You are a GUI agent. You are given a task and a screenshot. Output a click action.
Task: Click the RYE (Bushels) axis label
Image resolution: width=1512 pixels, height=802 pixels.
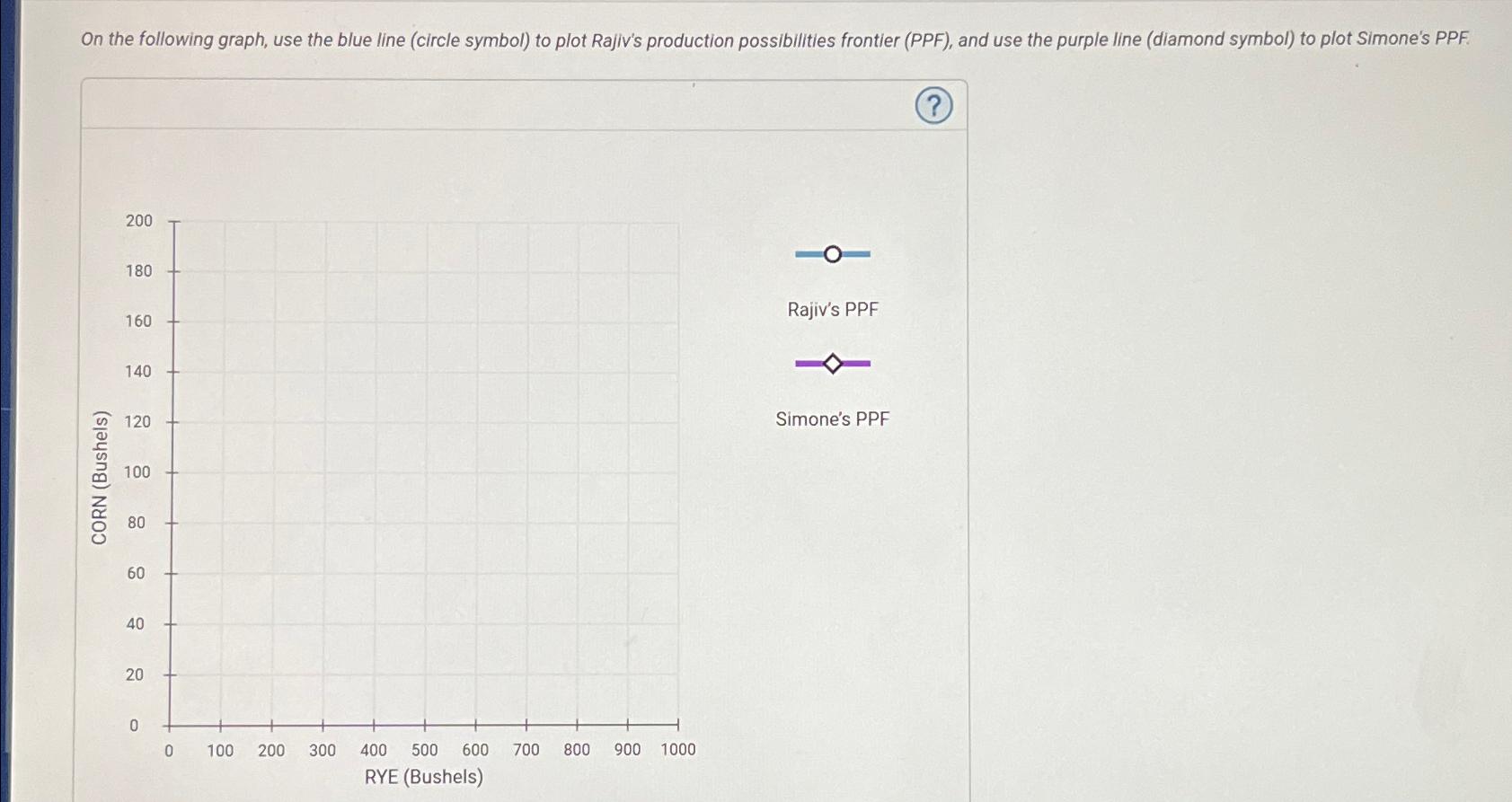(424, 776)
